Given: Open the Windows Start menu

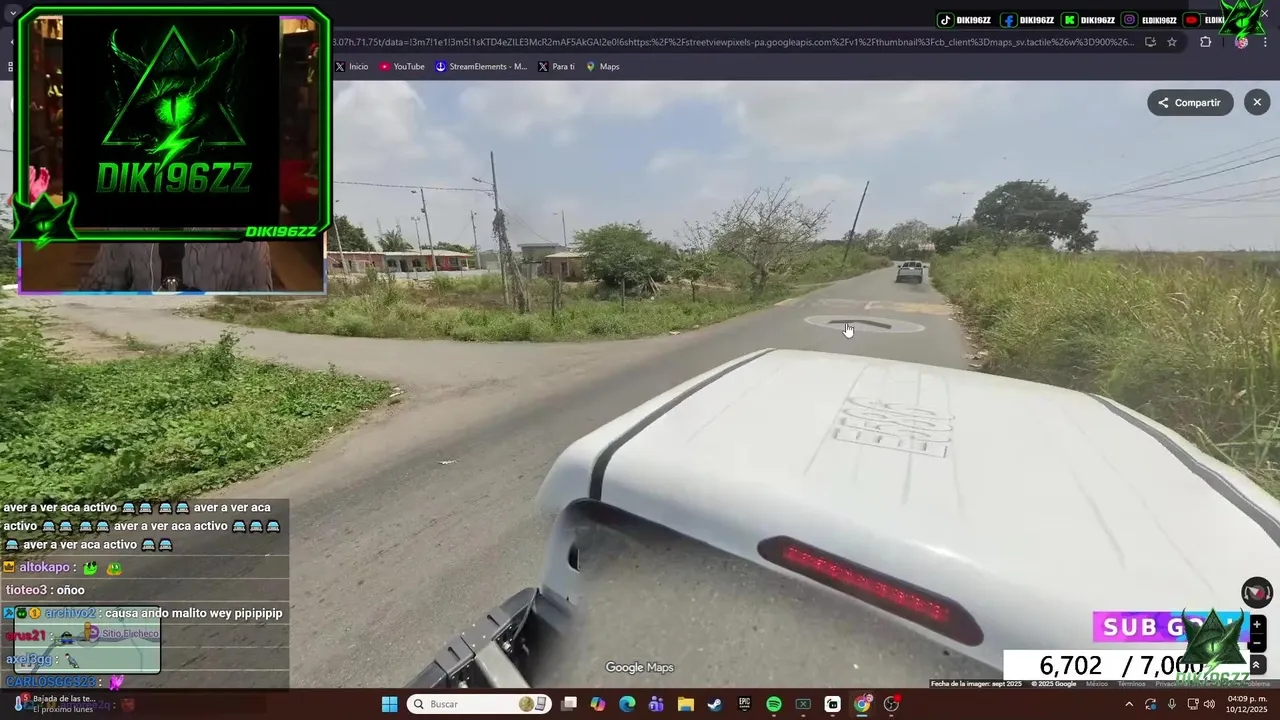Looking at the screenshot, I should pos(390,704).
